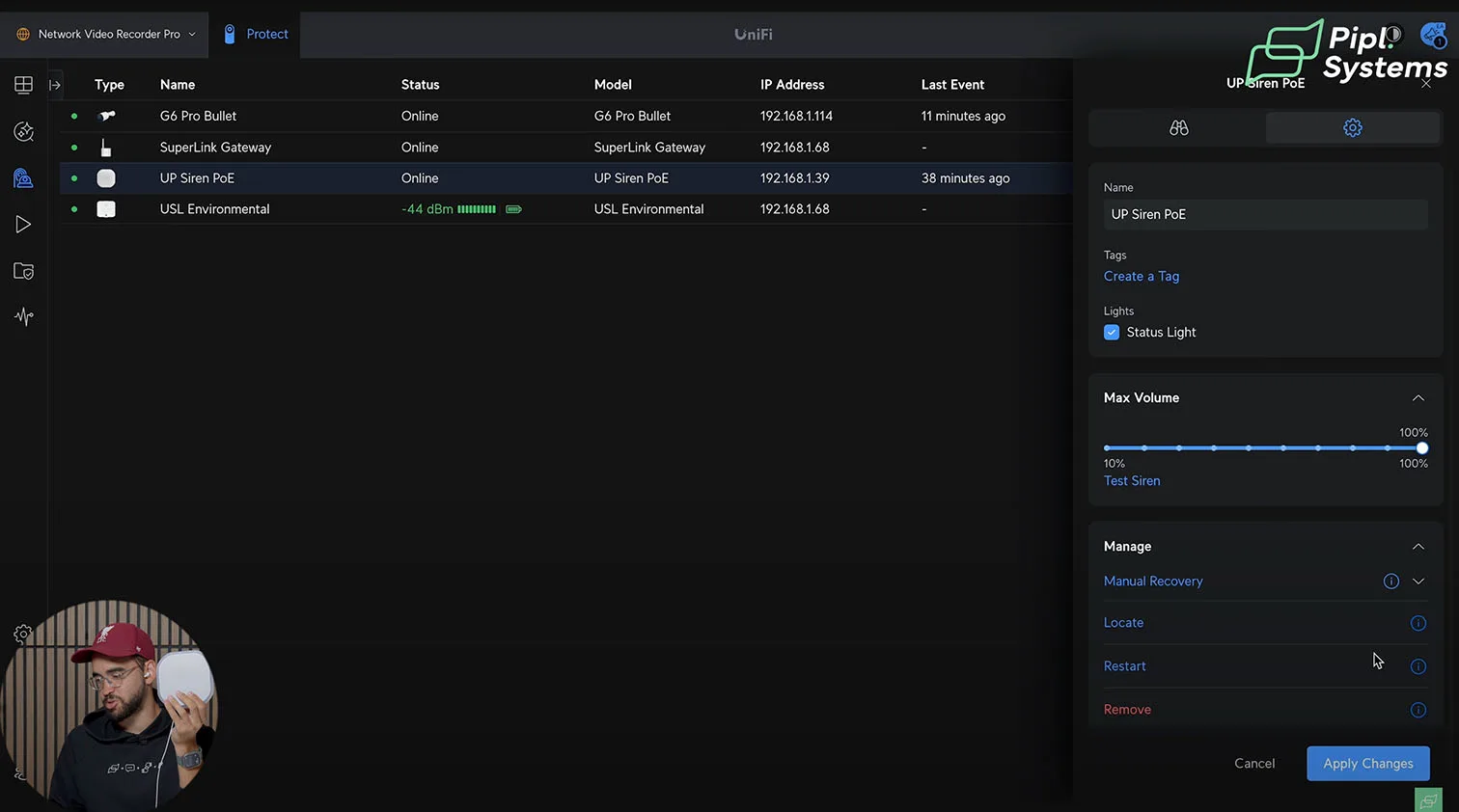Click the Restart link
This screenshot has height=812, width=1459.
pos(1124,666)
